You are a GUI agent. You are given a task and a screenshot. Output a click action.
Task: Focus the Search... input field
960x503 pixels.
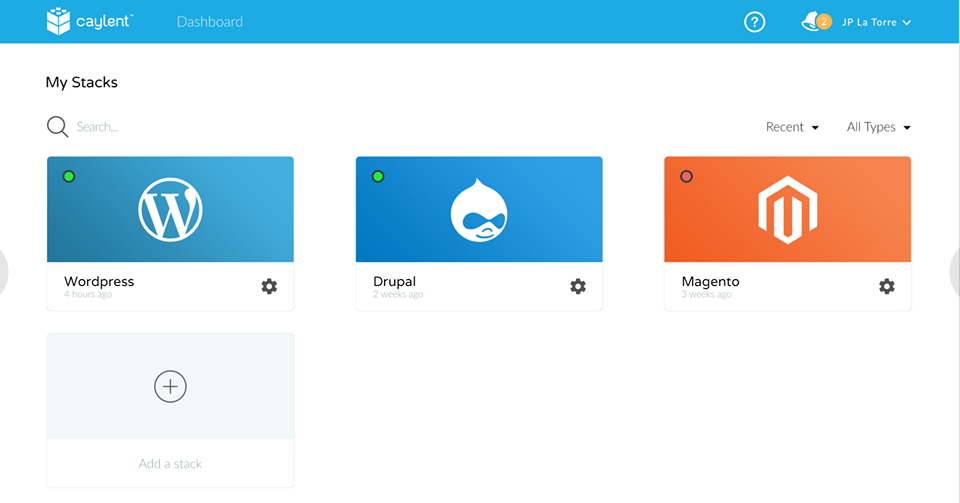97,127
